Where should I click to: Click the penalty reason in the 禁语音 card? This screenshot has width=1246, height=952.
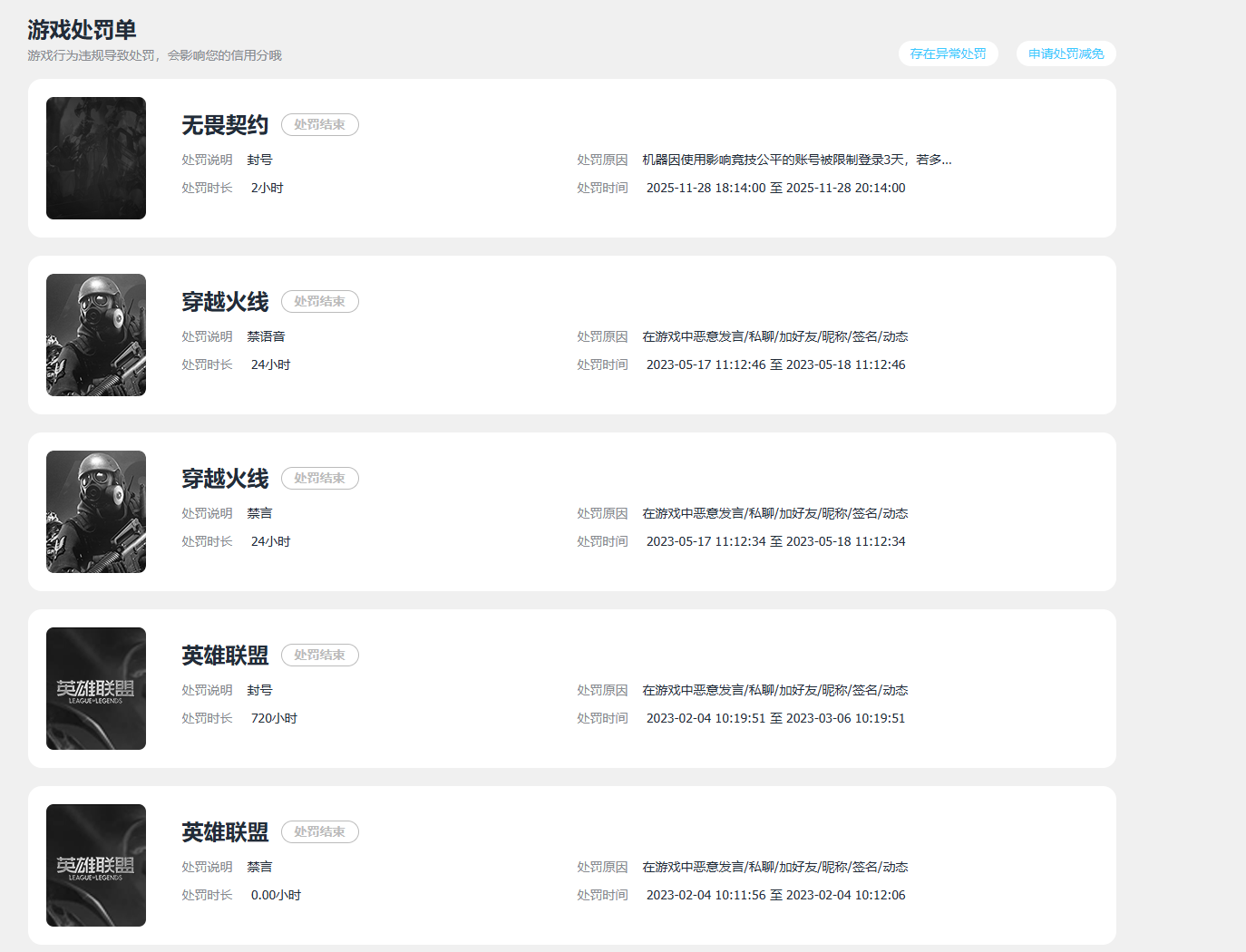pos(775,336)
